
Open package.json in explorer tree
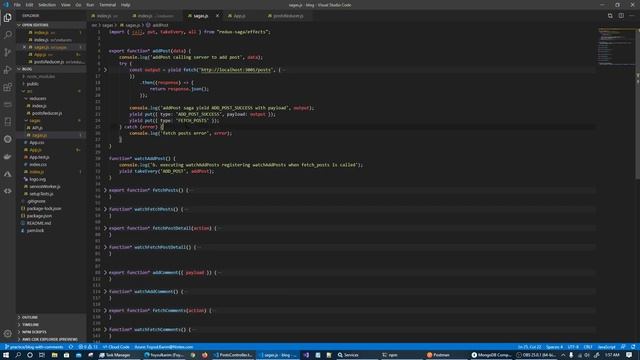pyautogui.click(x=39, y=216)
